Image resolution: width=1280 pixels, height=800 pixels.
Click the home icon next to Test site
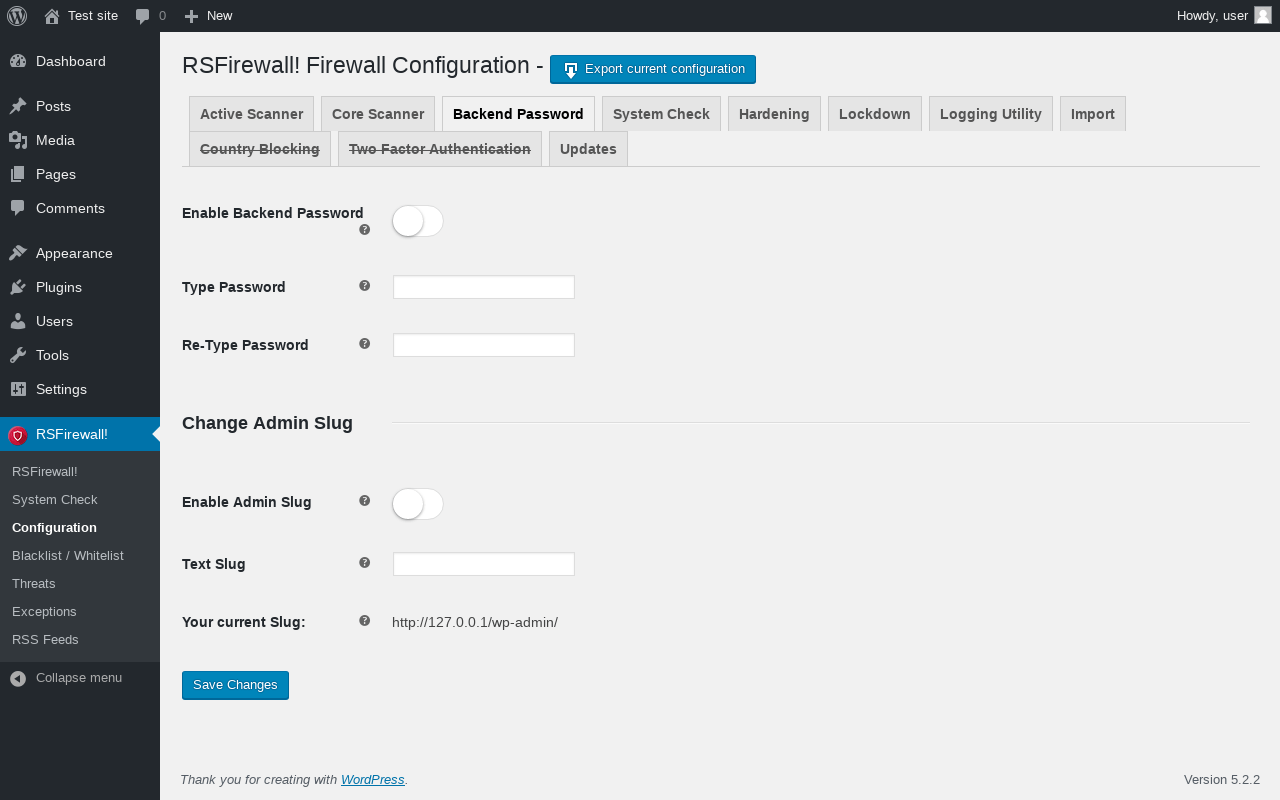pos(52,16)
